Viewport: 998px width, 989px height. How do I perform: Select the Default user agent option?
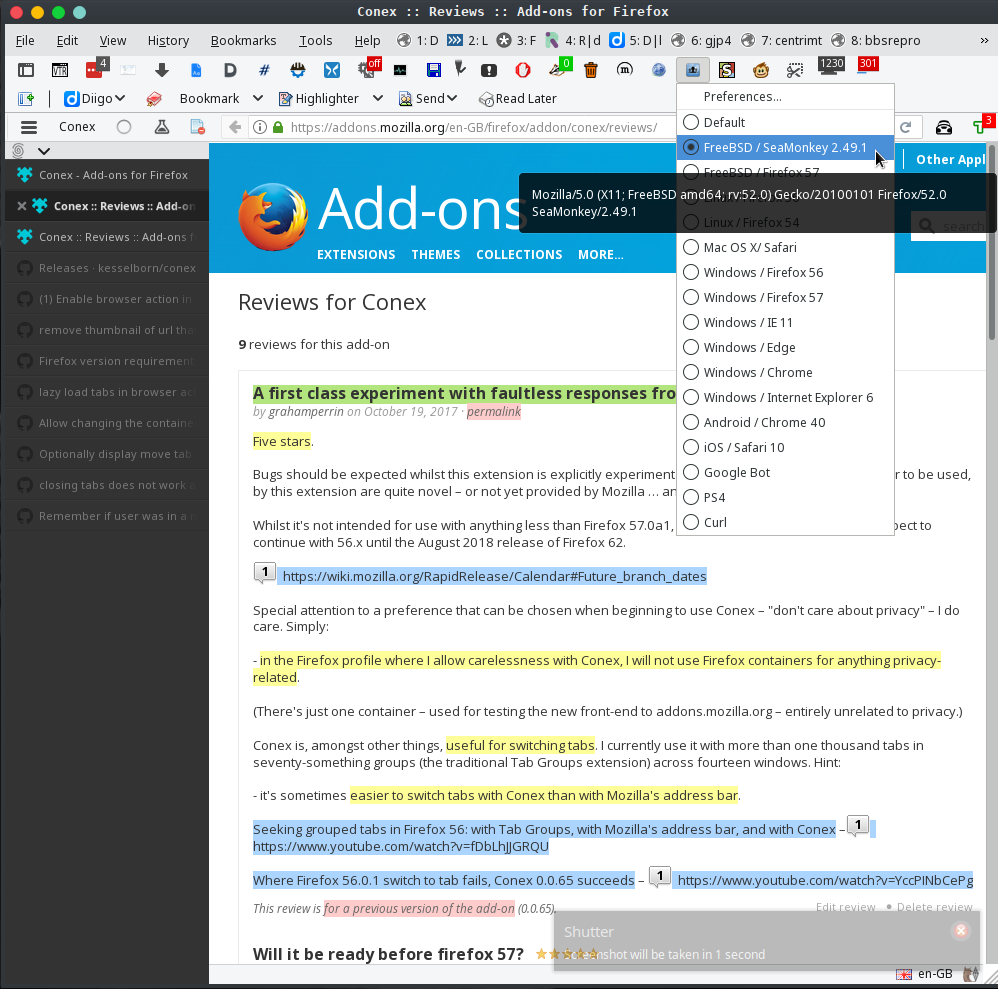point(785,122)
